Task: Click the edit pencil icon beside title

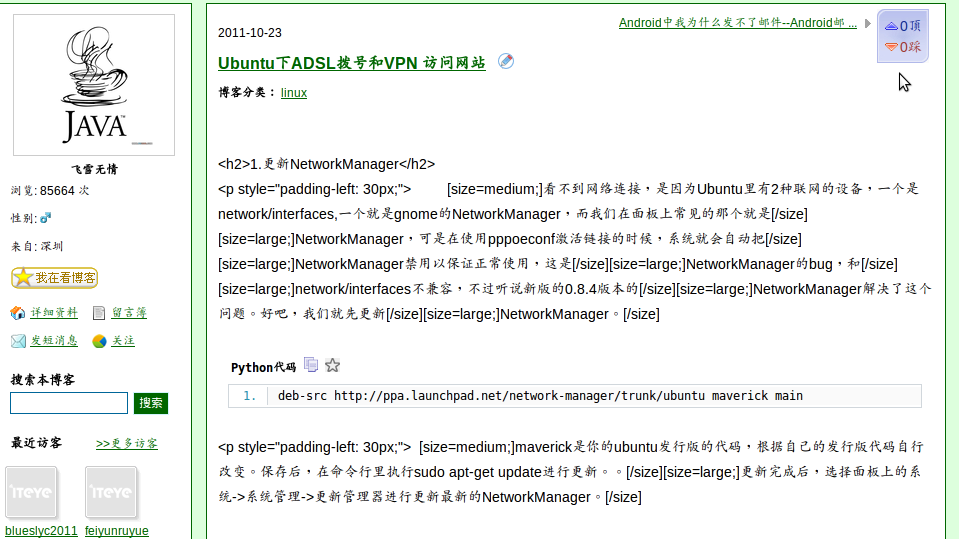Action: click(x=506, y=61)
